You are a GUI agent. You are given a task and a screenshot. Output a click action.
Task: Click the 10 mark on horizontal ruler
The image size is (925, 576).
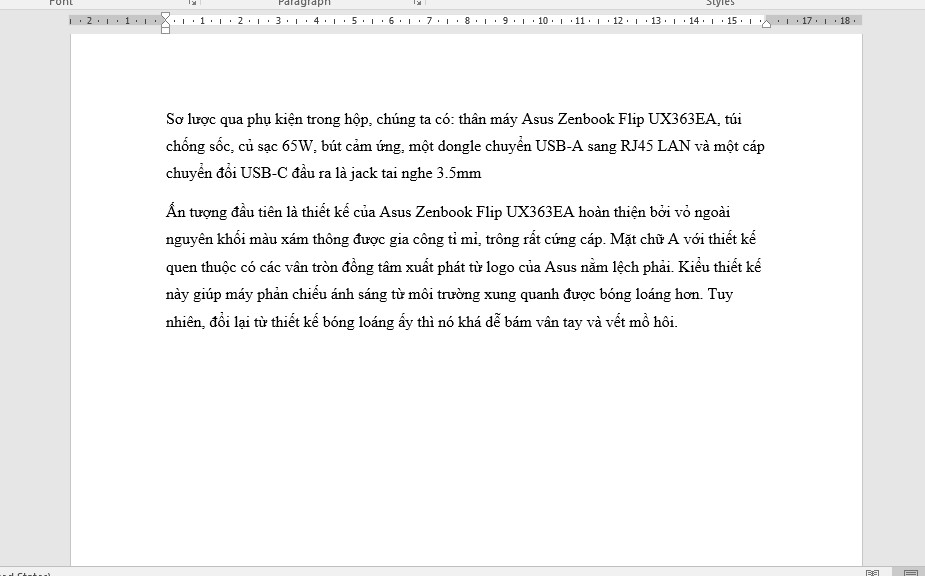coord(543,20)
